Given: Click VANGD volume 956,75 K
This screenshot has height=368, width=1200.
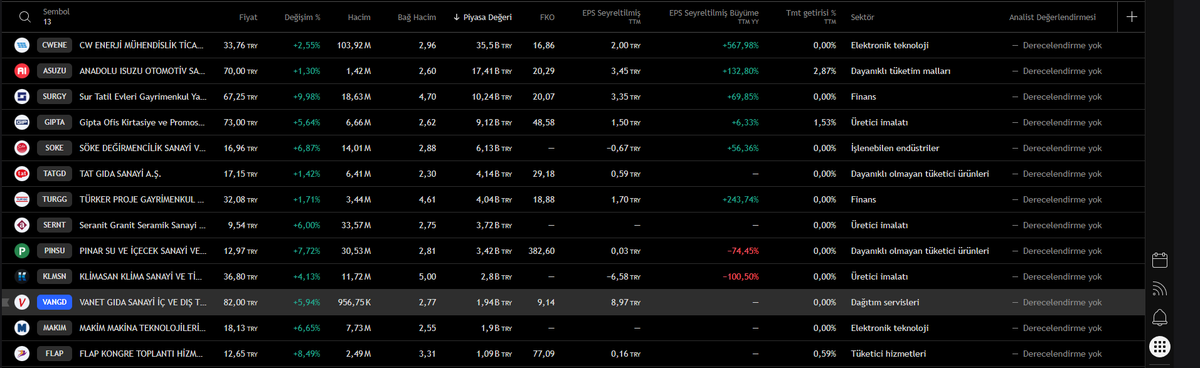Looking at the screenshot, I should [x=354, y=302].
